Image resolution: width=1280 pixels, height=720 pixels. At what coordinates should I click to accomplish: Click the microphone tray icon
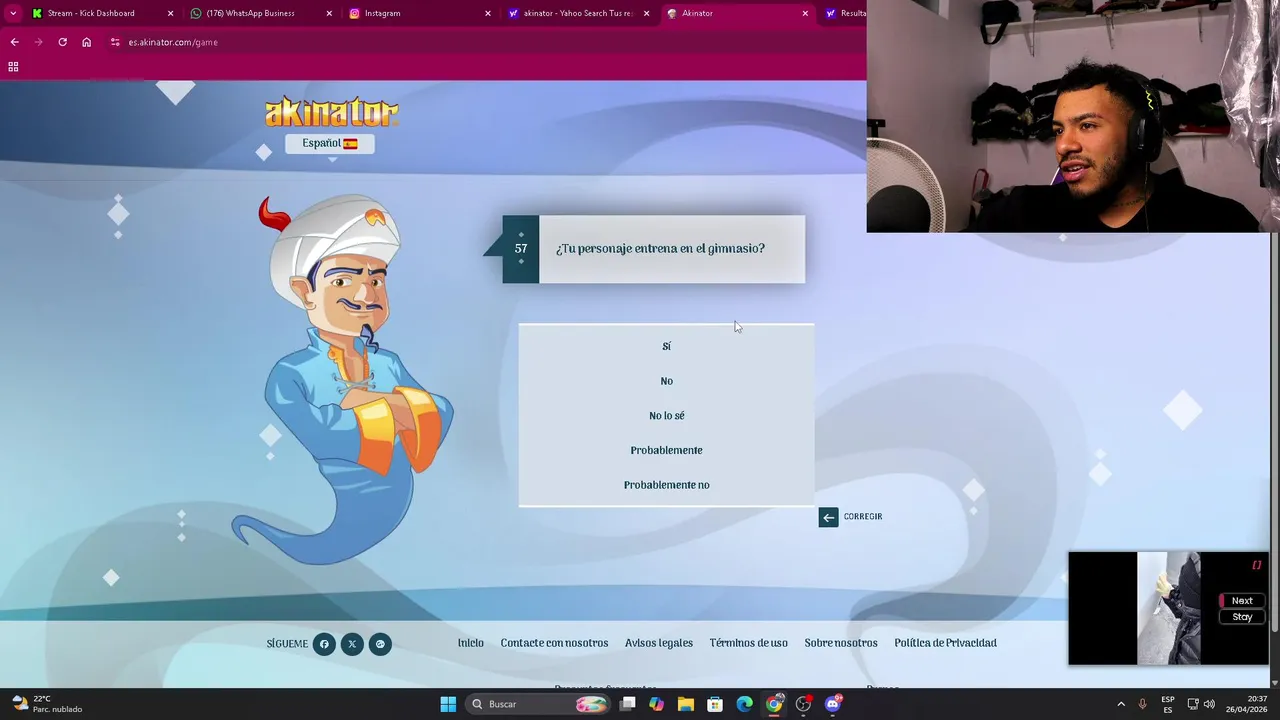[1143, 704]
